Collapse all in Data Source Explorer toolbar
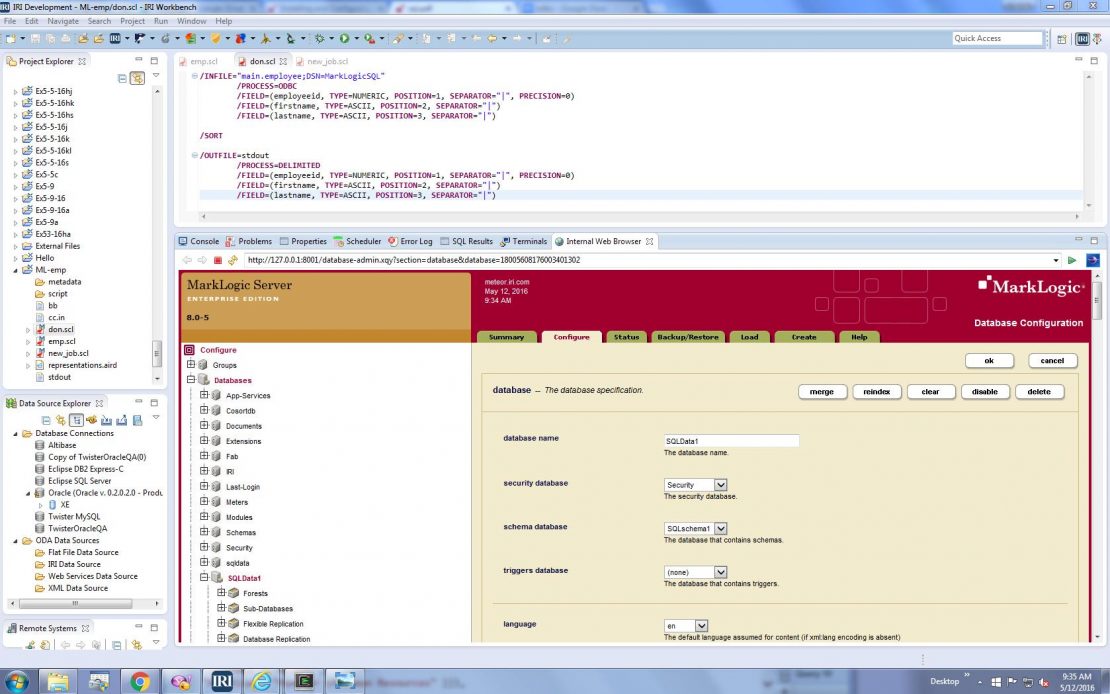Screen dimensions: 1110x694 tap(46, 420)
